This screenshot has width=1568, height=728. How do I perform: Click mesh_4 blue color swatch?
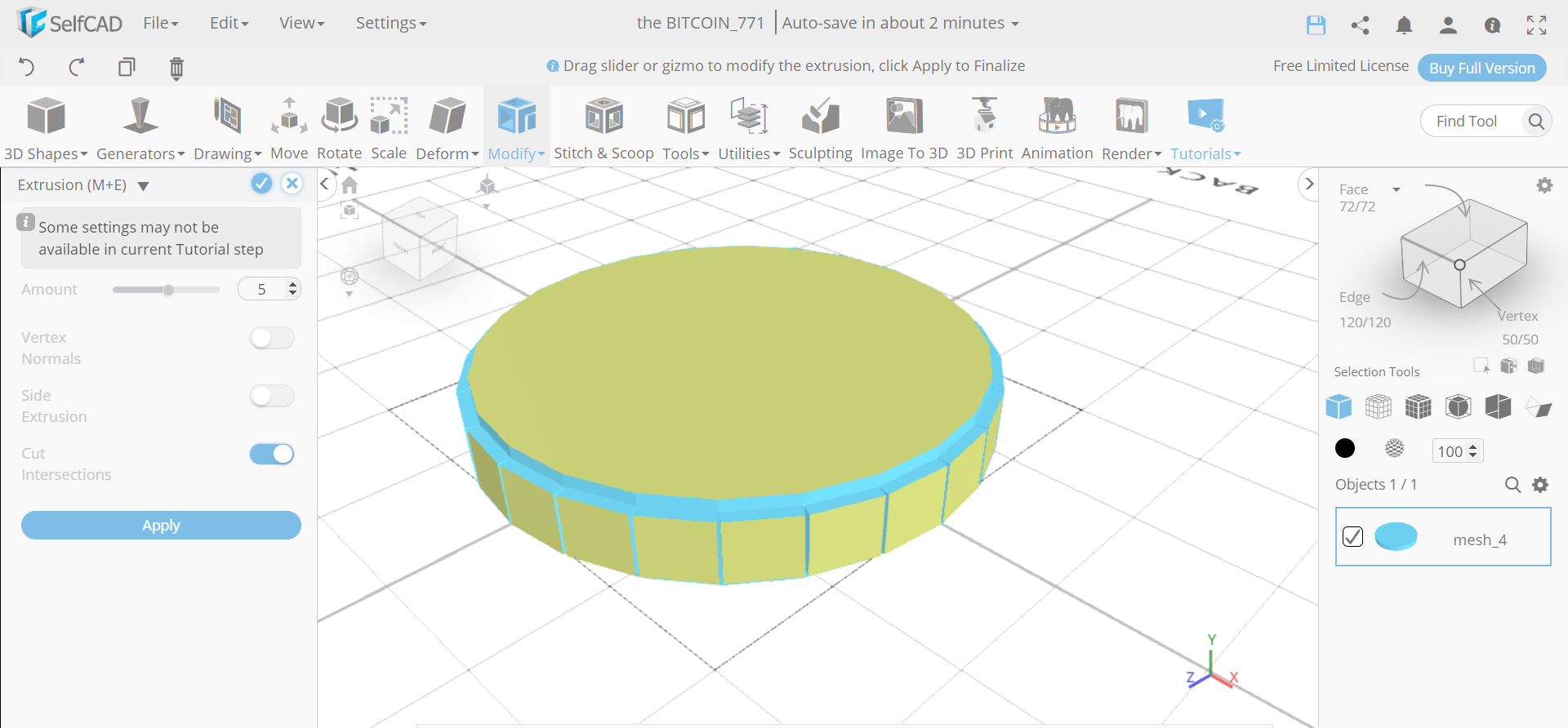tap(1396, 536)
